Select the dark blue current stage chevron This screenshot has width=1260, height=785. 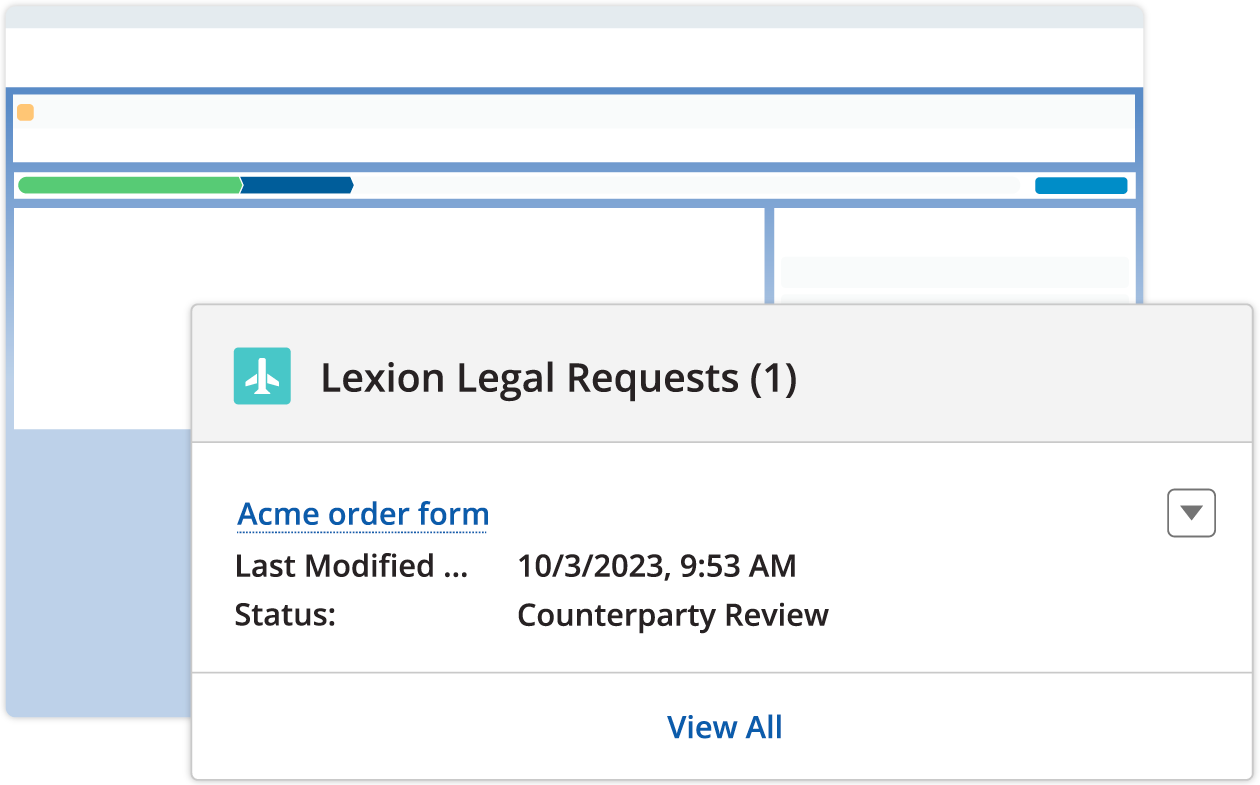pos(300,185)
